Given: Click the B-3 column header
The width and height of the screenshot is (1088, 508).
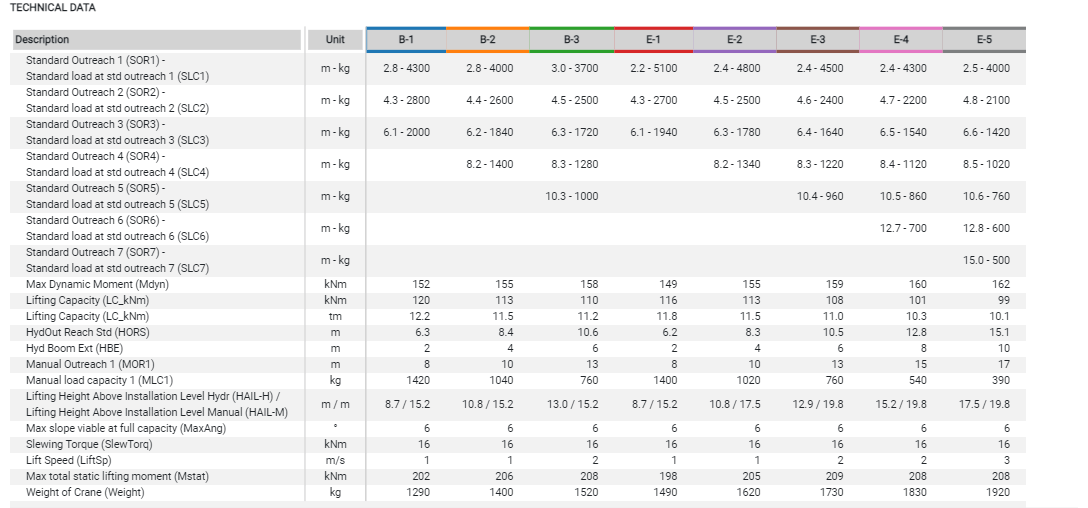Looking at the screenshot, I should click(x=571, y=39).
